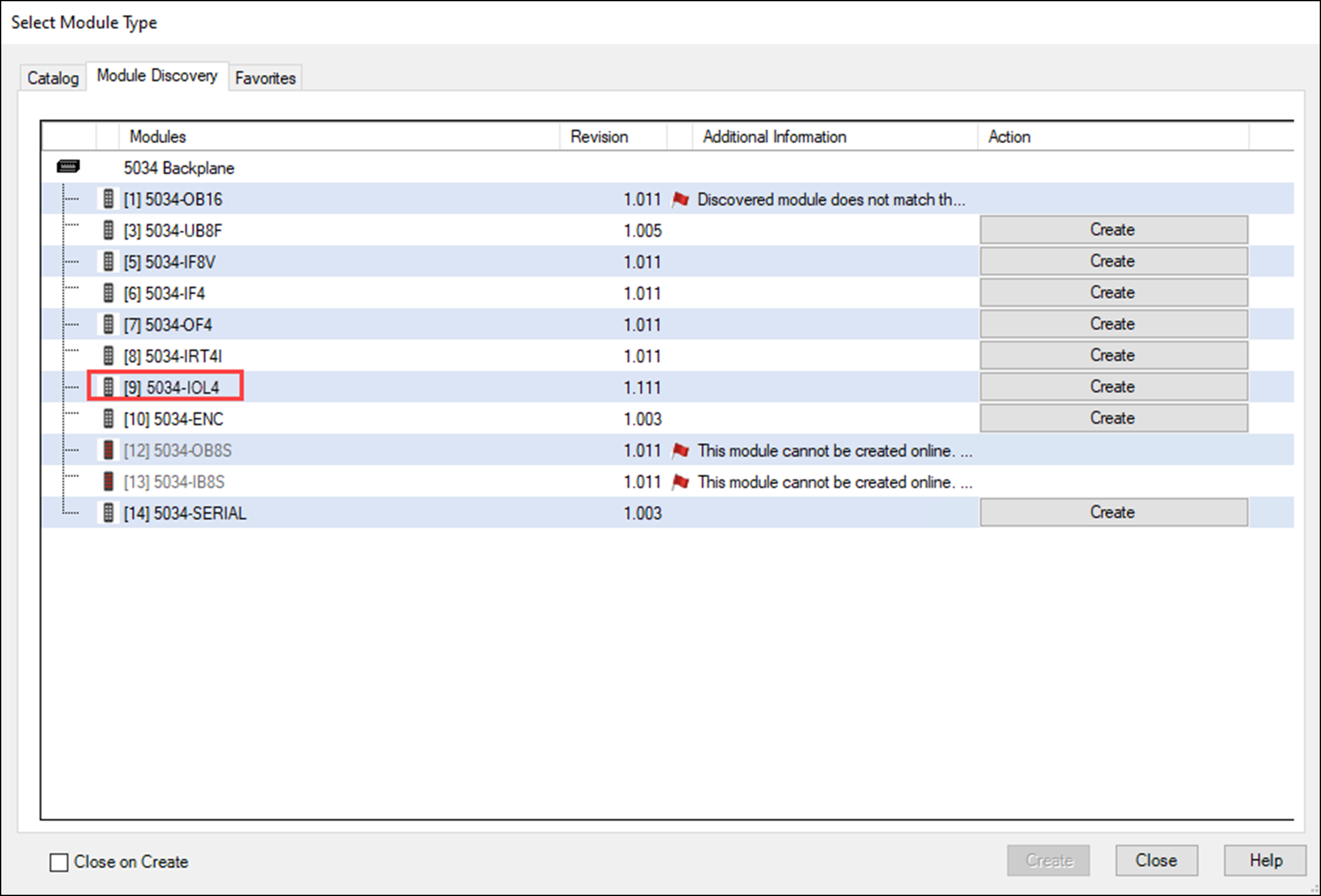Click the 5034-IB8S 'cannot be created online' message
Viewport: 1321px width, 896px height.
click(835, 482)
